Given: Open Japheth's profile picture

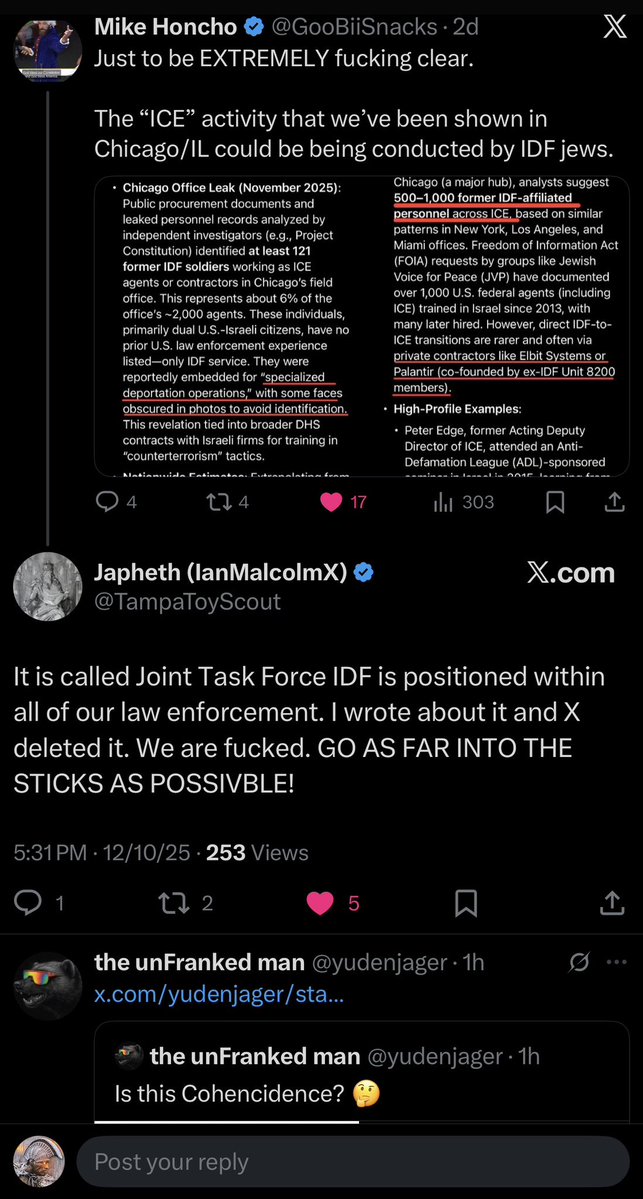Looking at the screenshot, I should (x=48, y=586).
